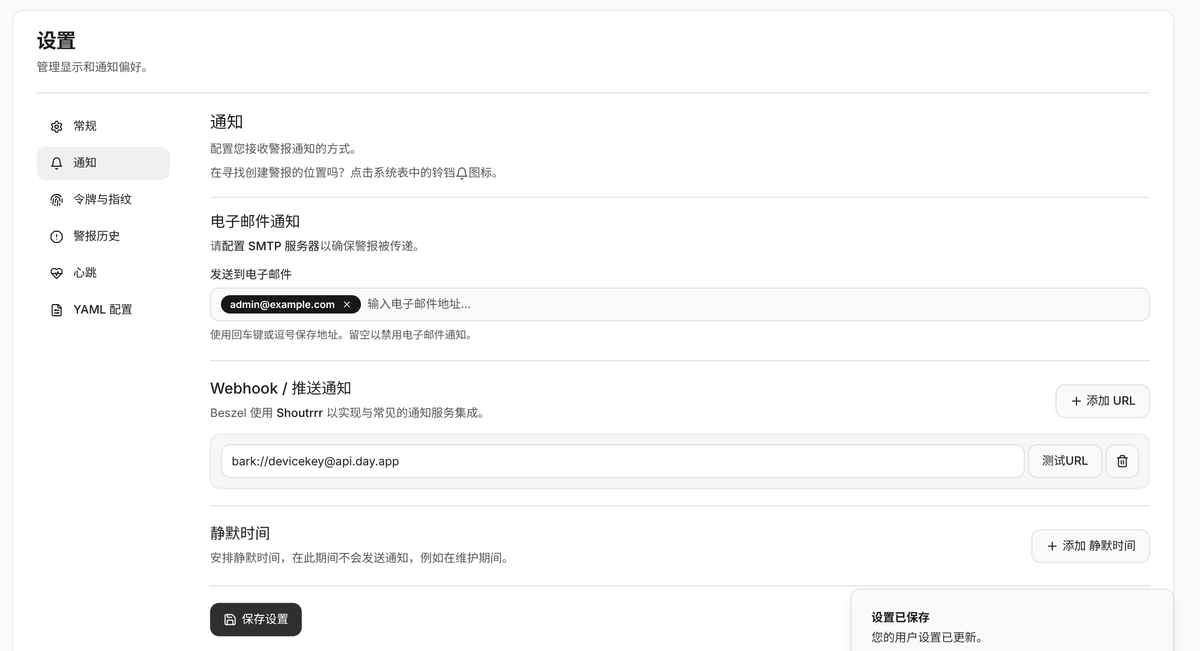Image resolution: width=1200 pixels, height=651 pixels.
Task: Click the 发送到电子邮件 label
Action: [251, 274]
